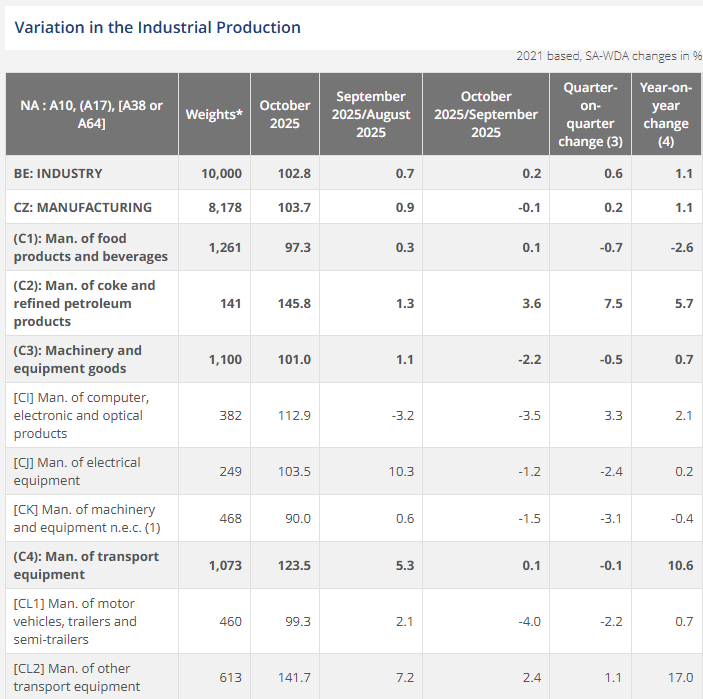
Task: Select the 'October 2025/September 2025' column header
Action: 485,114
